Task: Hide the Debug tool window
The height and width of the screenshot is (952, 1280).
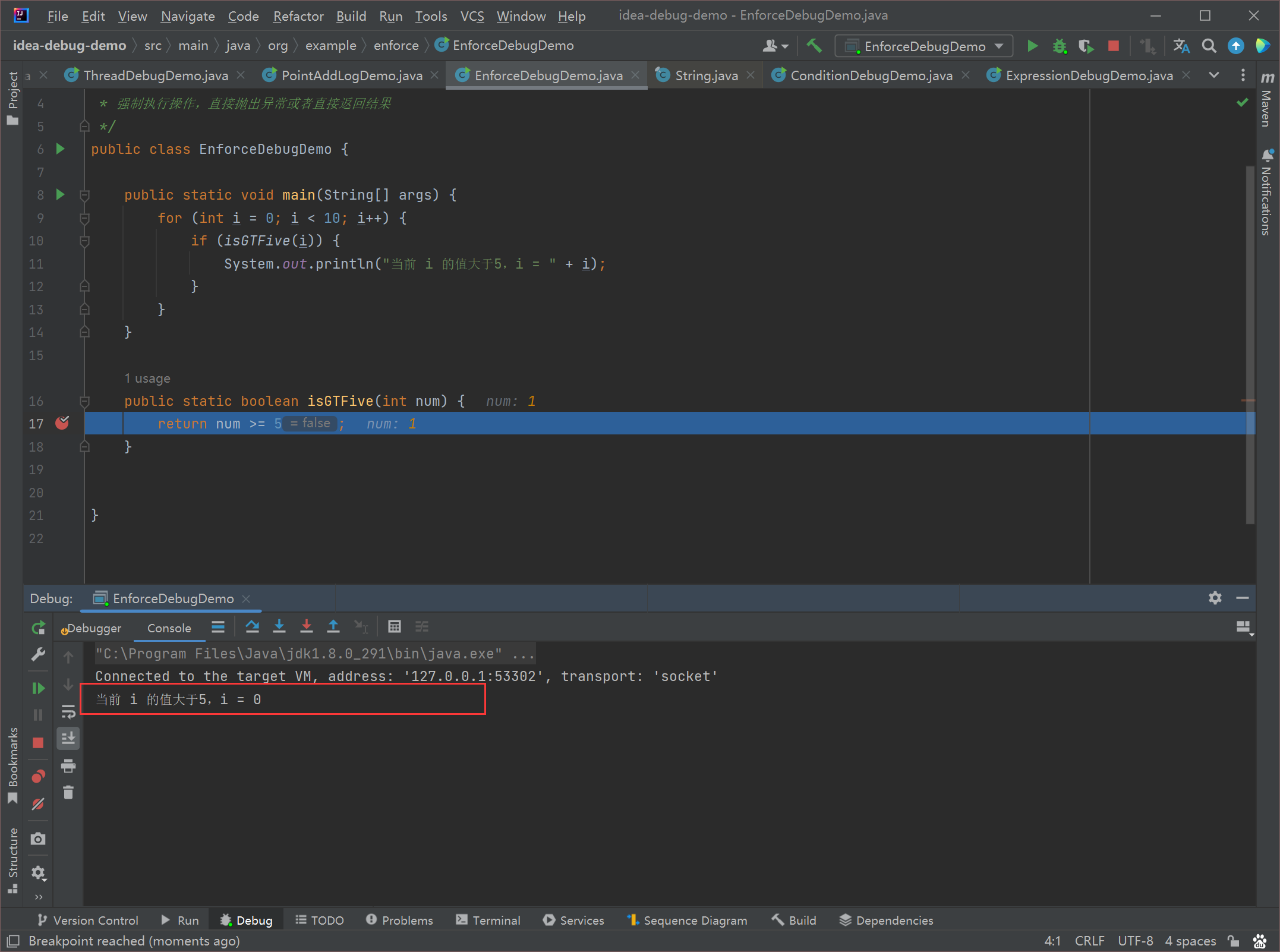Action: point(1242,598)
